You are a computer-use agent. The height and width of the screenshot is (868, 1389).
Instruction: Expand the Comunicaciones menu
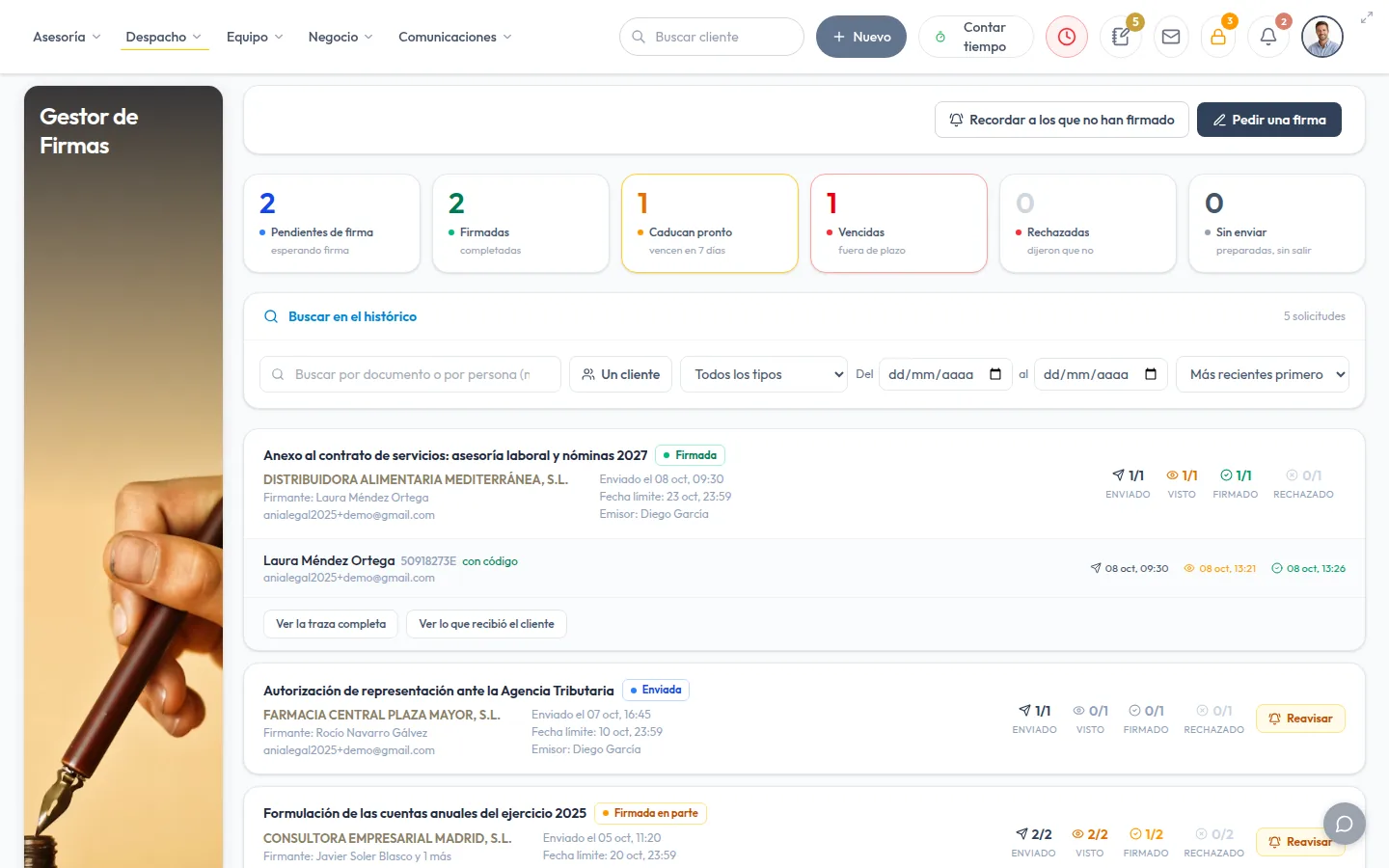pos(455,37)
